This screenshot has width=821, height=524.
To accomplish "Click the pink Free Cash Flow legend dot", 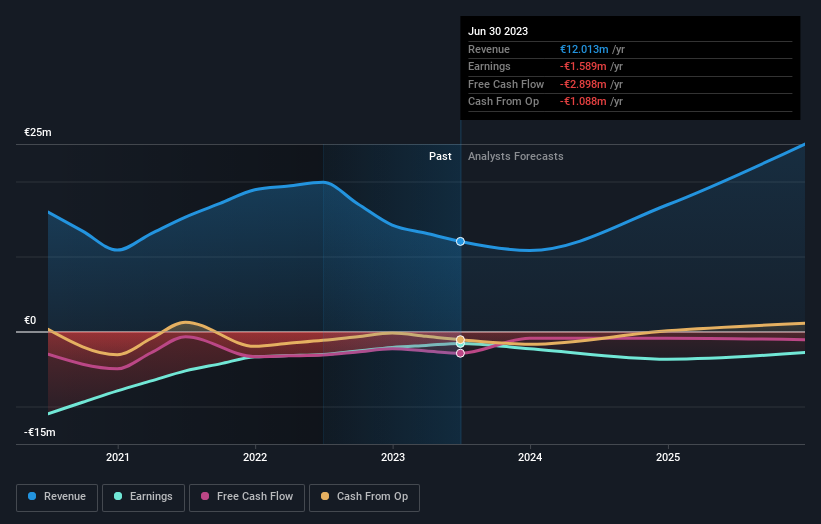I will click(205, 496).
